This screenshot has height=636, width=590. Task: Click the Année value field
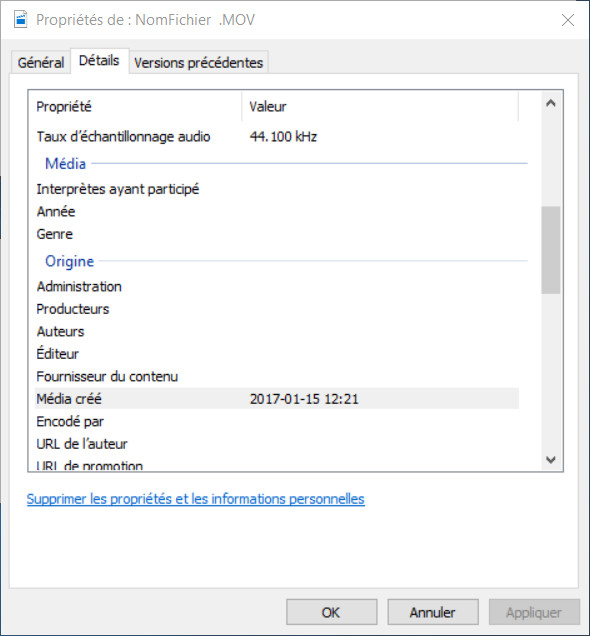point(380,211)
